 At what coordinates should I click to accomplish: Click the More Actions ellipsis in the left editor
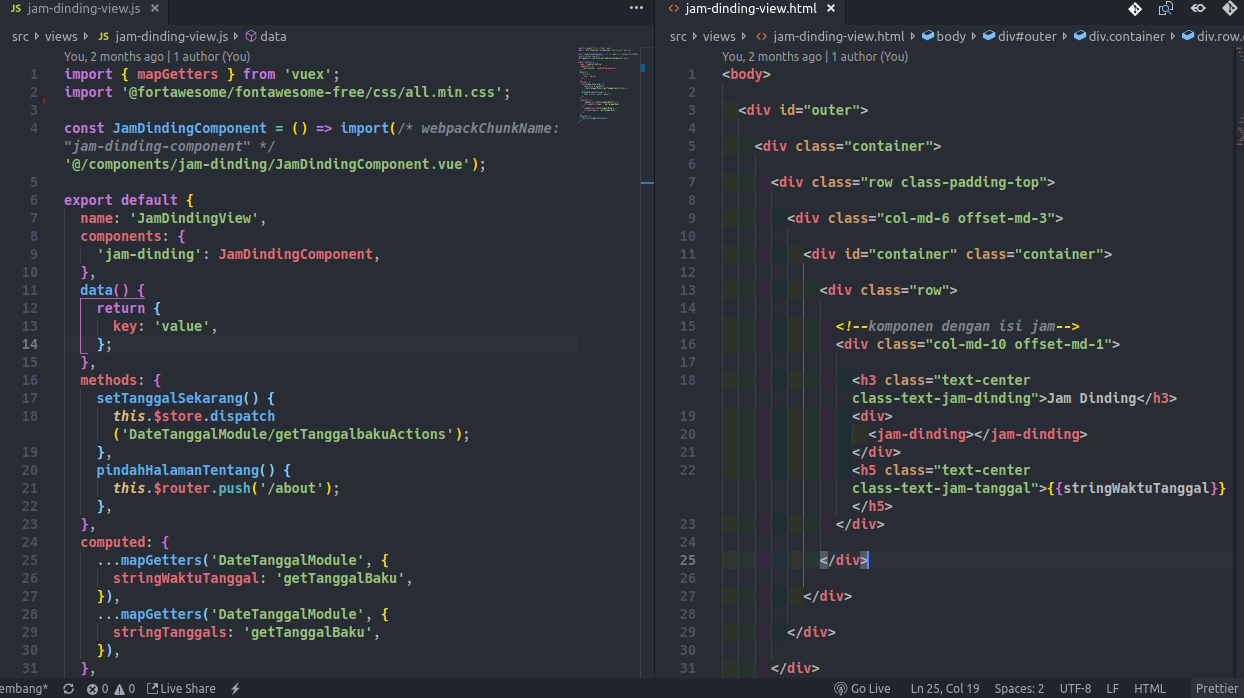pyautogui.click(x=636, y=7)
